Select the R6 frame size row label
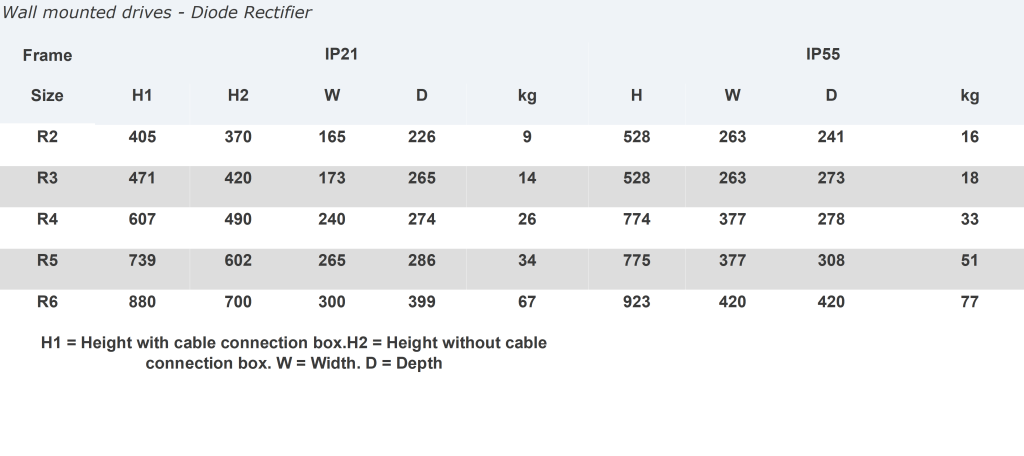1024x456 pixels. tap(47, 301)
